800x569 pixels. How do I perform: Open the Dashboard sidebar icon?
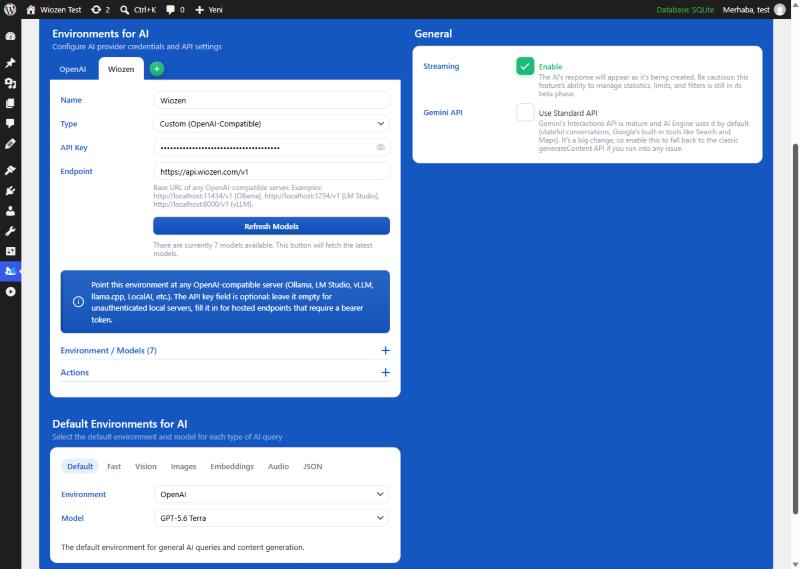pos(10,36)
